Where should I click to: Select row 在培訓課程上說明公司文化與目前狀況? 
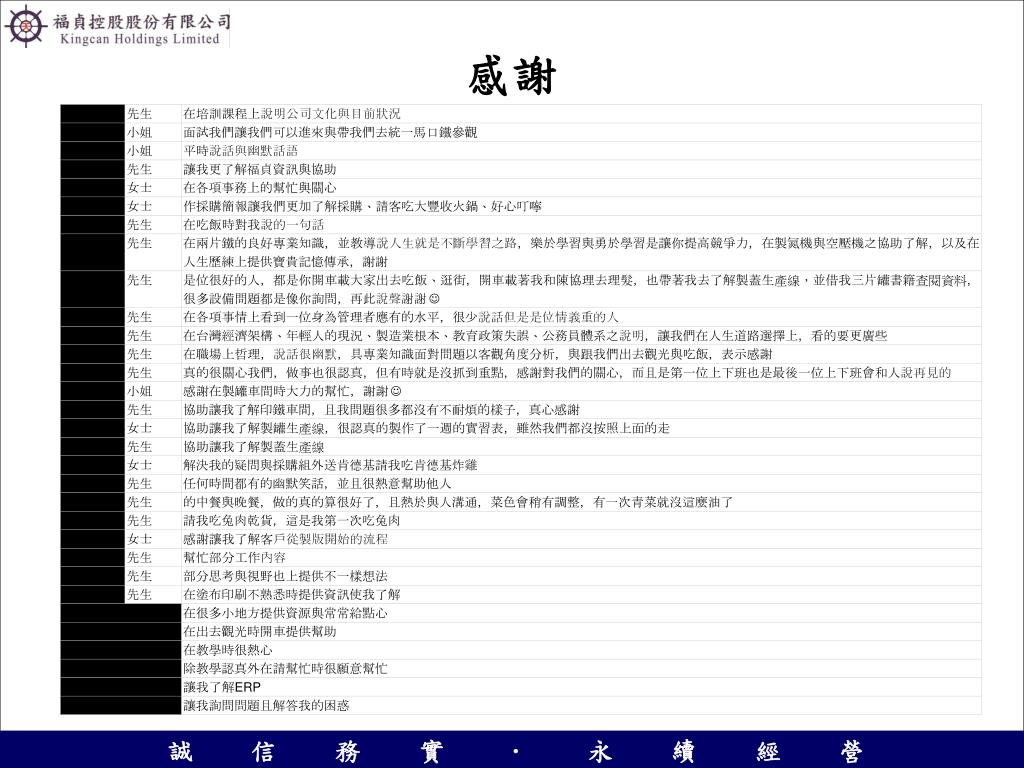(x=521, y=114)
